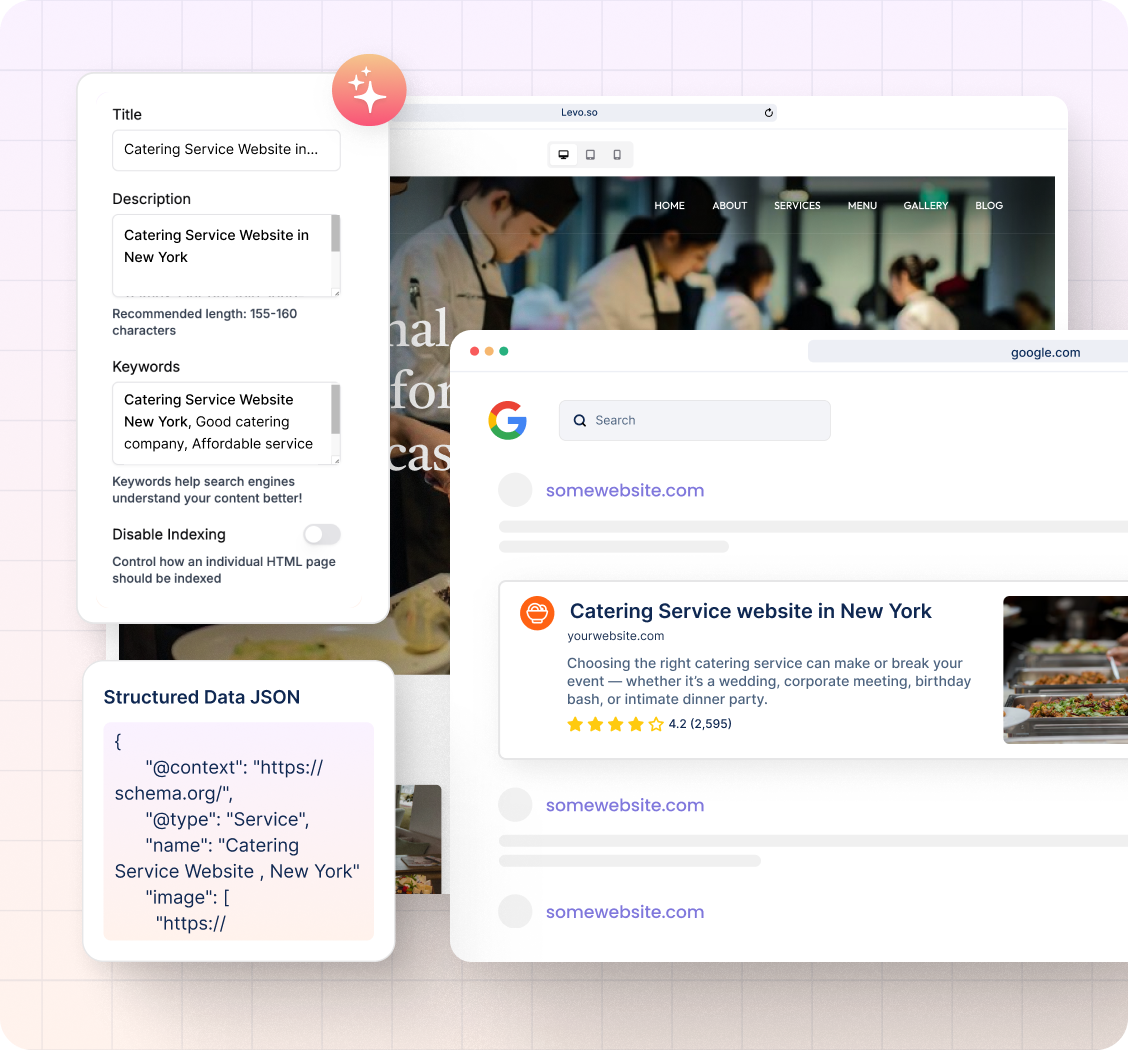This screenshot has width=1128, height=1050.
Task: Click the search magnifier icon
Action: point(580,421)
